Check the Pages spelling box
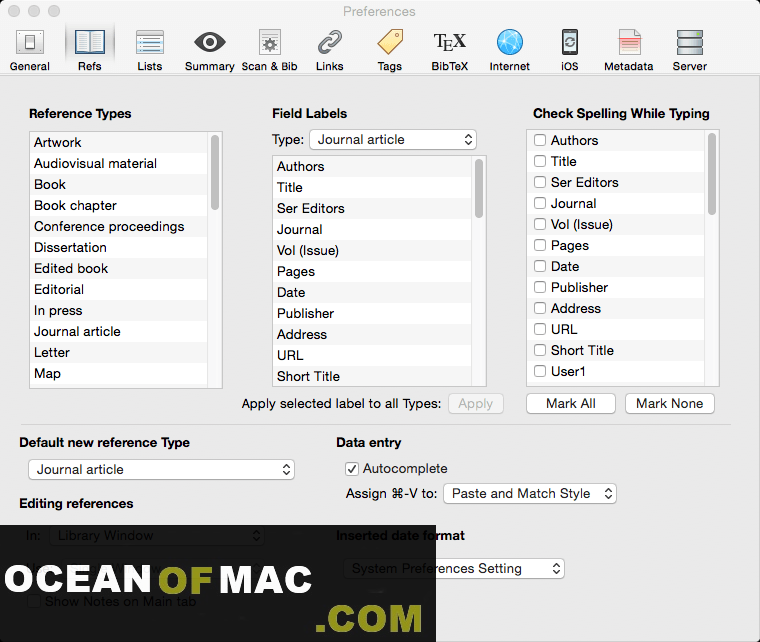The width and height of the screenshot is (760, 642). point(540,245)
